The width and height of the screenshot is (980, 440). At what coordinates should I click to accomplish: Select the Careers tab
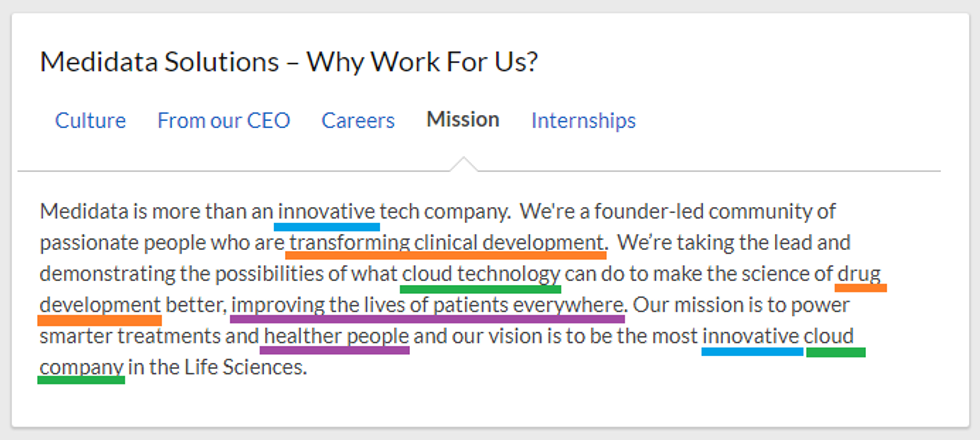(x=358, y=121)
